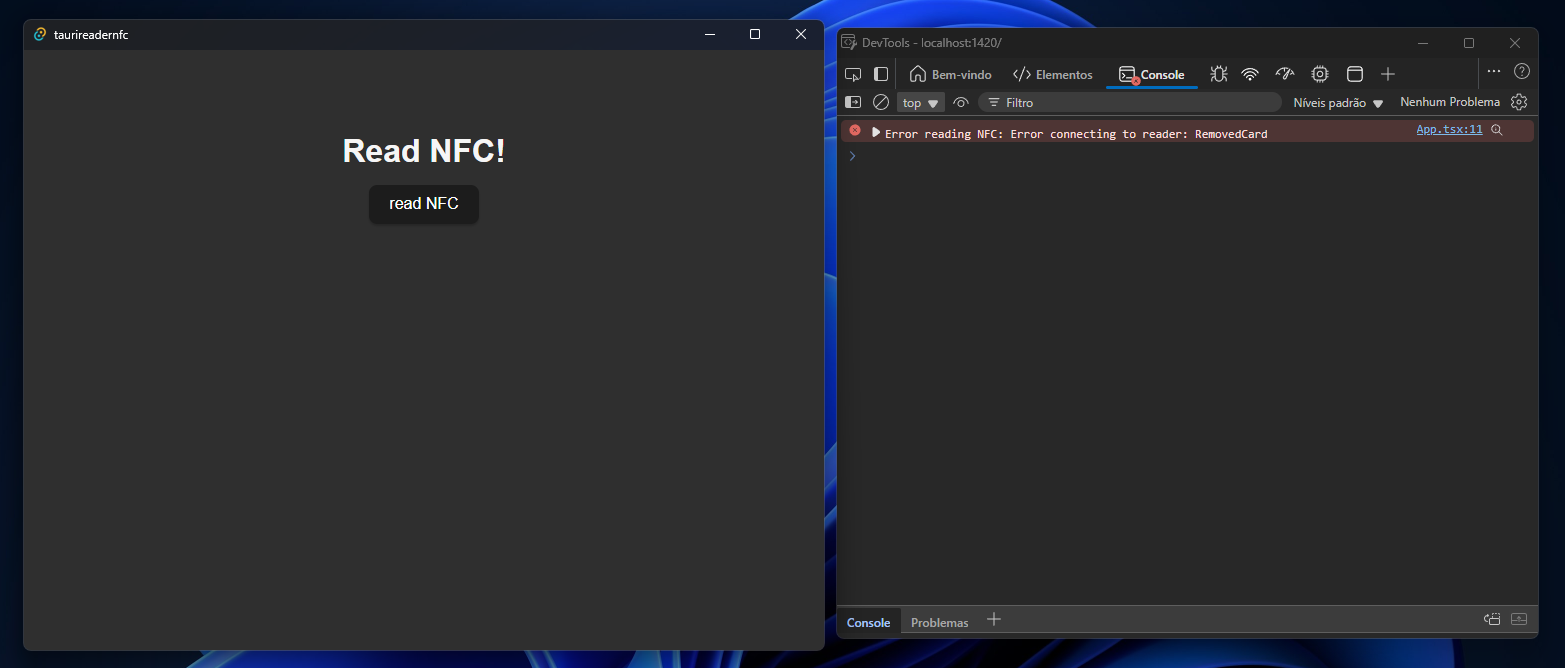Toggle the console sidebar icon
The height and width of the screenshot is (668, 1565).
click(853, 102)
